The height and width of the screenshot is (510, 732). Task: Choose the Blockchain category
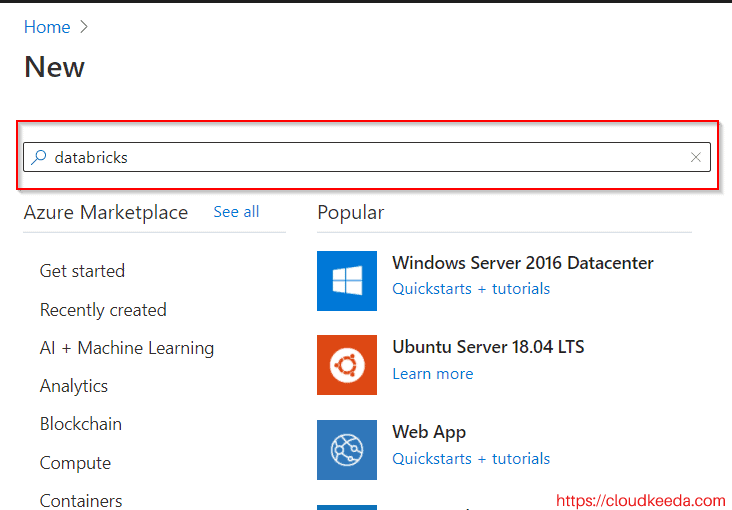coord(81,424)
